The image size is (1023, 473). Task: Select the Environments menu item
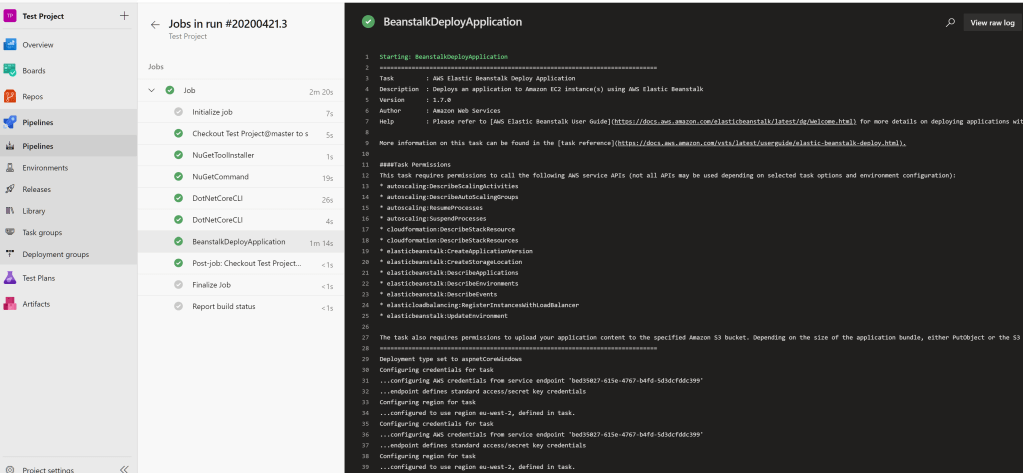[46, 167]
